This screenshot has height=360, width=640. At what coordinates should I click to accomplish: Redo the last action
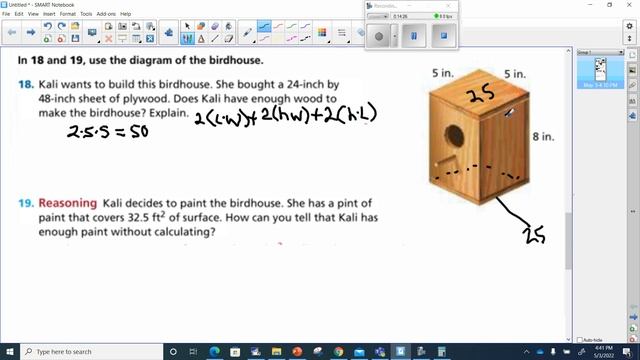(61, 26)
